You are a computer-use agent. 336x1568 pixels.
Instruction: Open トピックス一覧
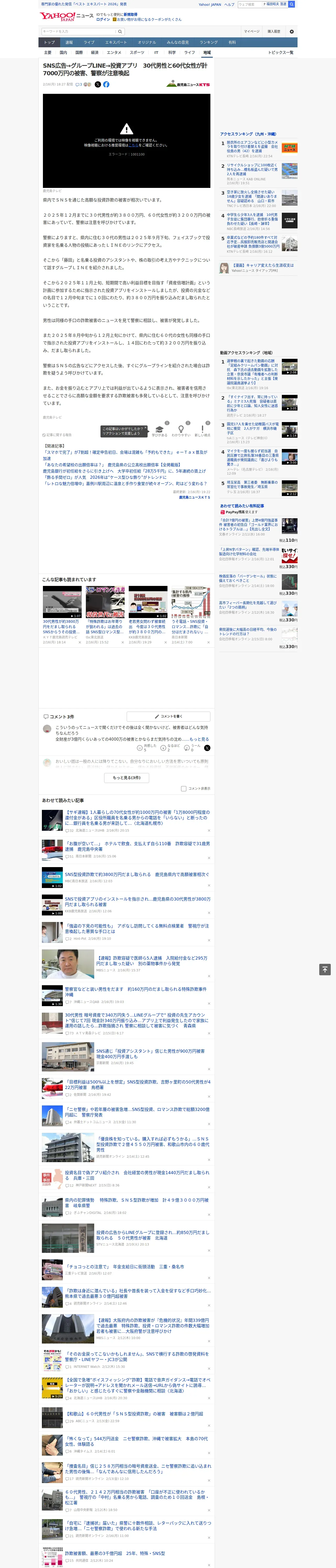(281, 52)
